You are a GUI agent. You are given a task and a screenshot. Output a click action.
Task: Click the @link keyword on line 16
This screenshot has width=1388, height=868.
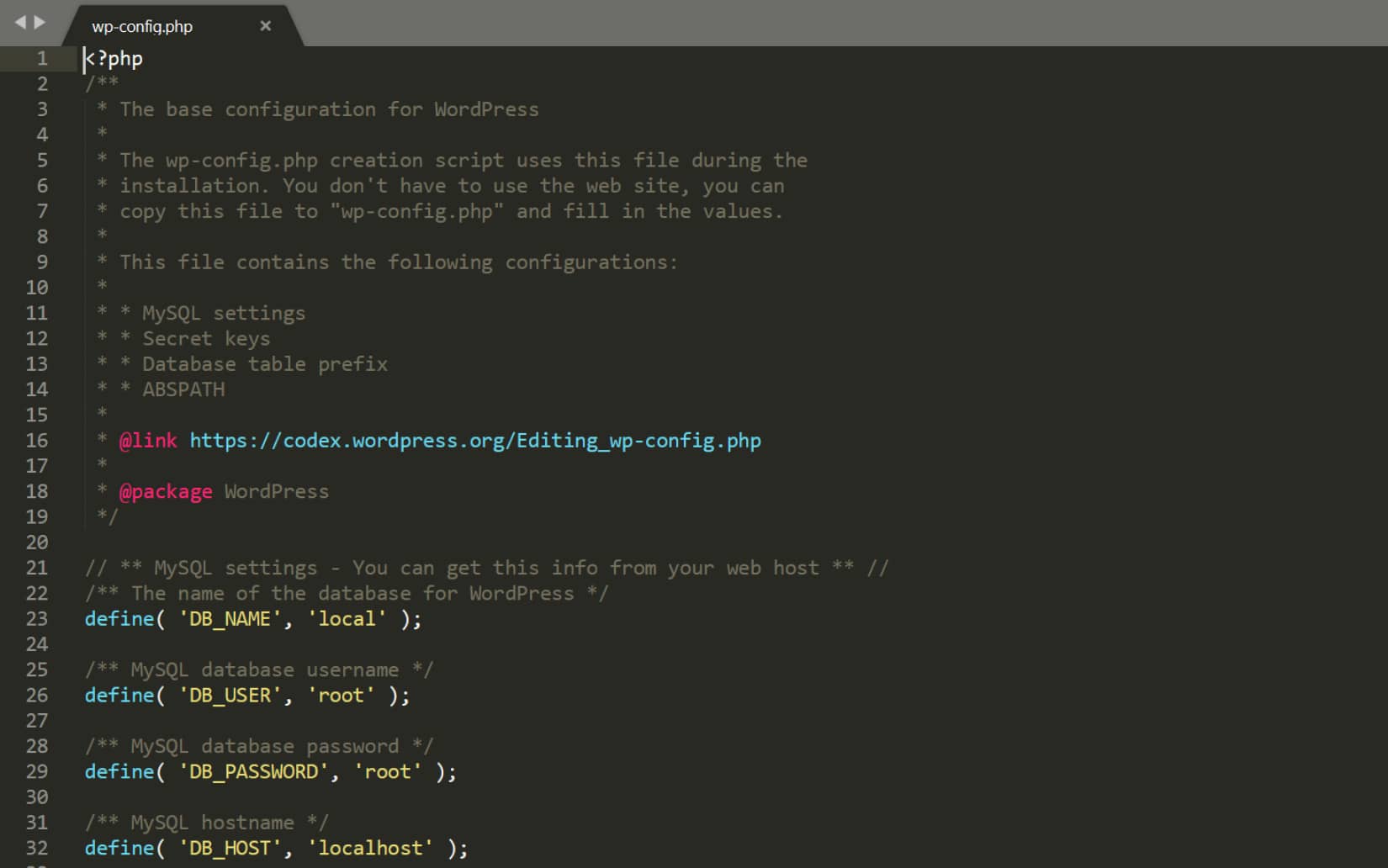(148, 440)
